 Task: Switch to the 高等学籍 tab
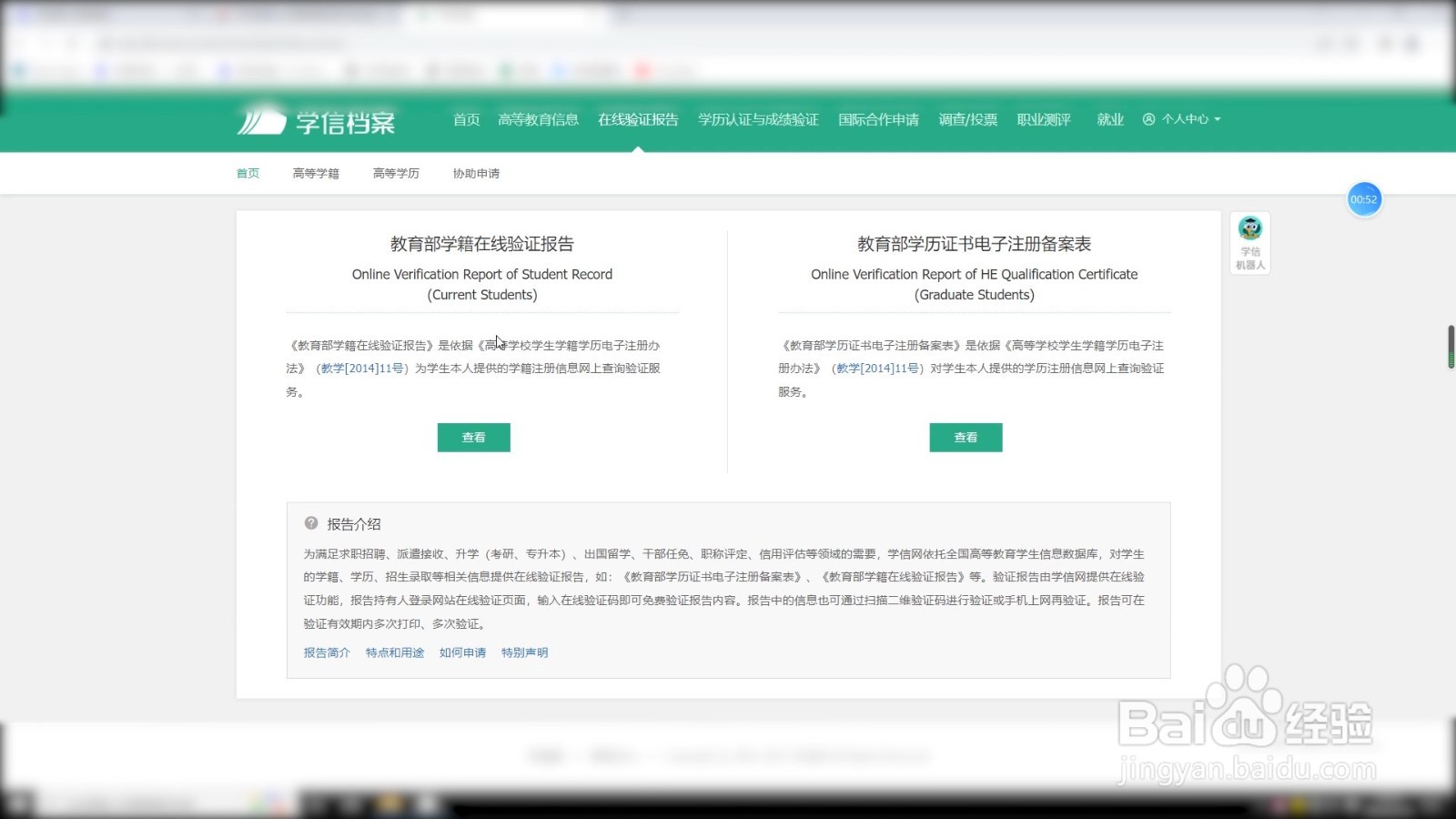click(315, 173)
